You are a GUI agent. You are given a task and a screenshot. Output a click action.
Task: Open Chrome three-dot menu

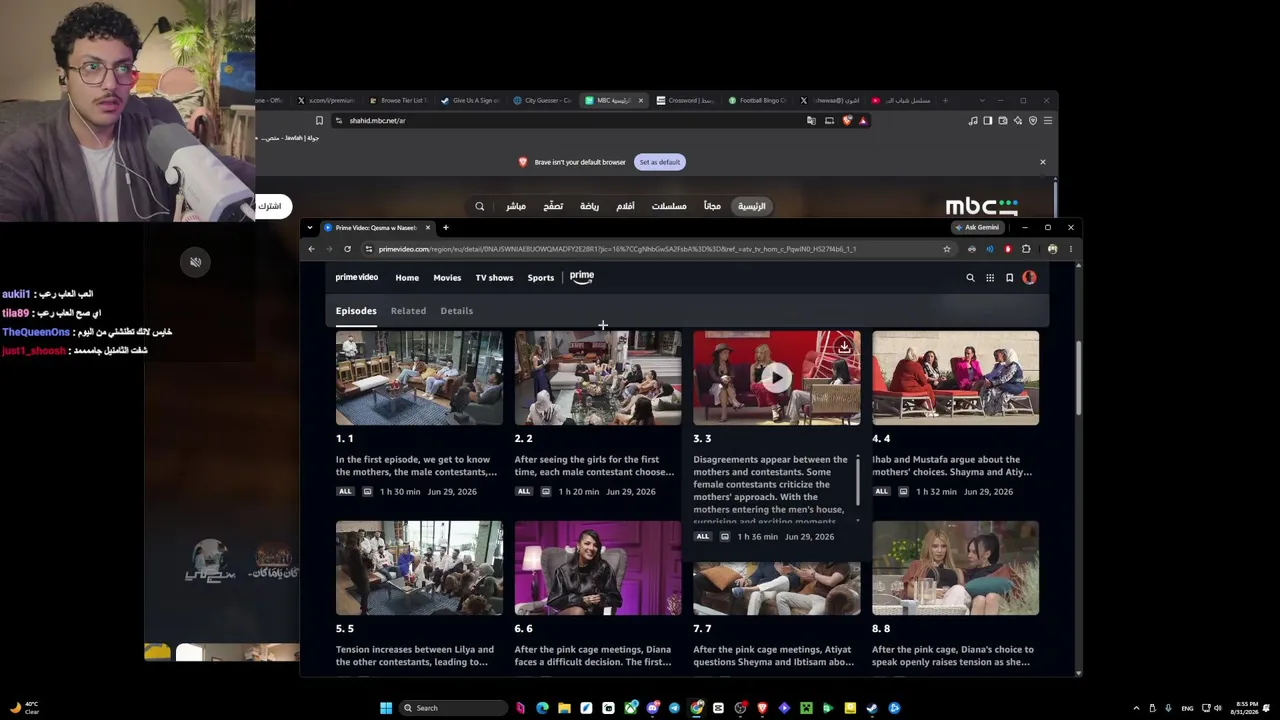coord(1070,249)
